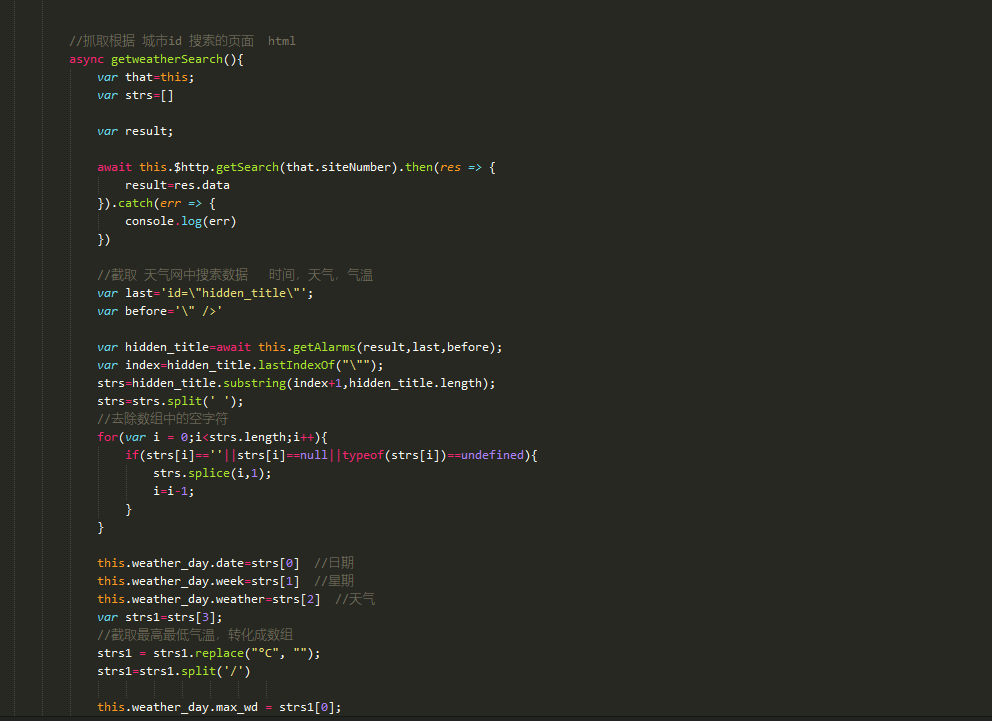Click the line defining var last hidden_title
The image size is (992, 721).
(x=205, y=293)
